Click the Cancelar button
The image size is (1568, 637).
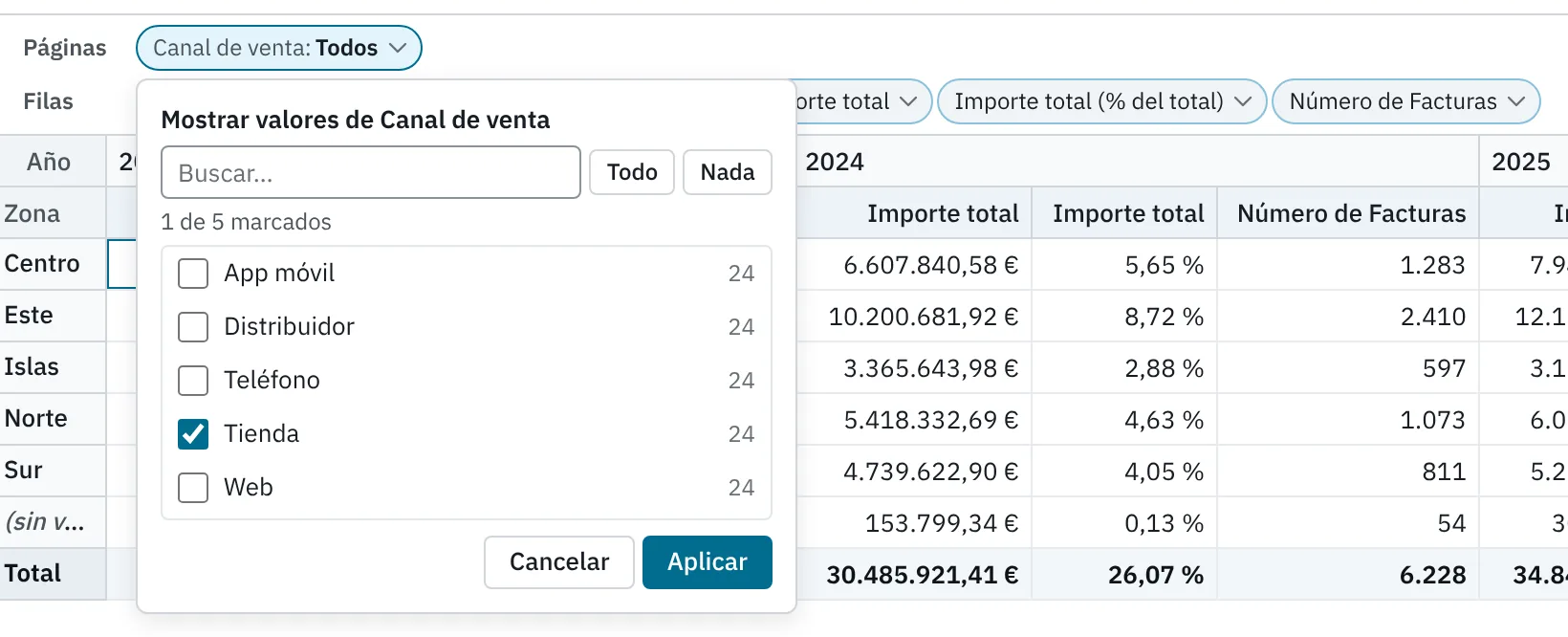559,562
